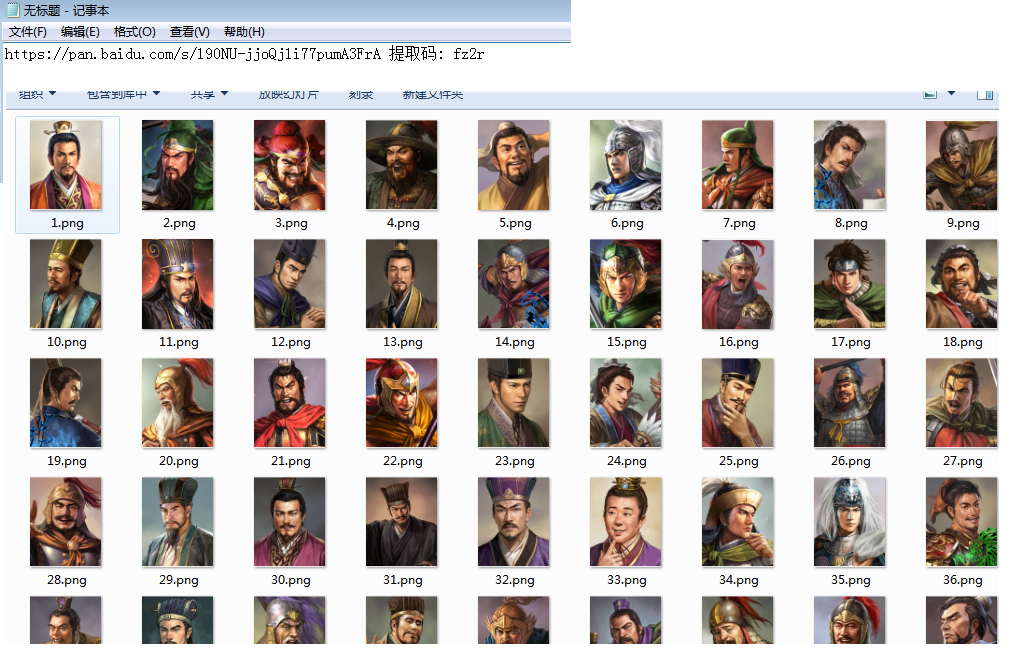Open the 查看(V) menu
Viewport: 1010px width, 664px height.
[x=189, y=32]
